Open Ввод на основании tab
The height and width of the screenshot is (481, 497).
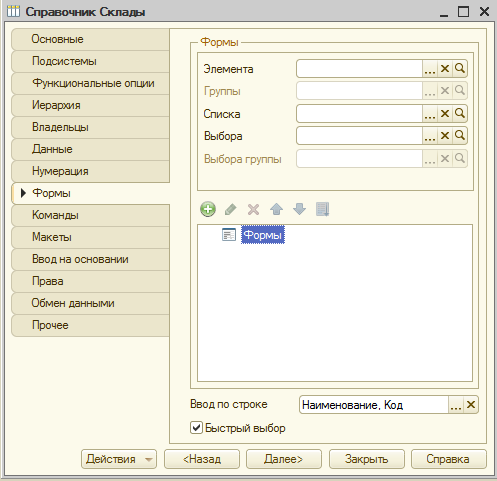[90, 259]
